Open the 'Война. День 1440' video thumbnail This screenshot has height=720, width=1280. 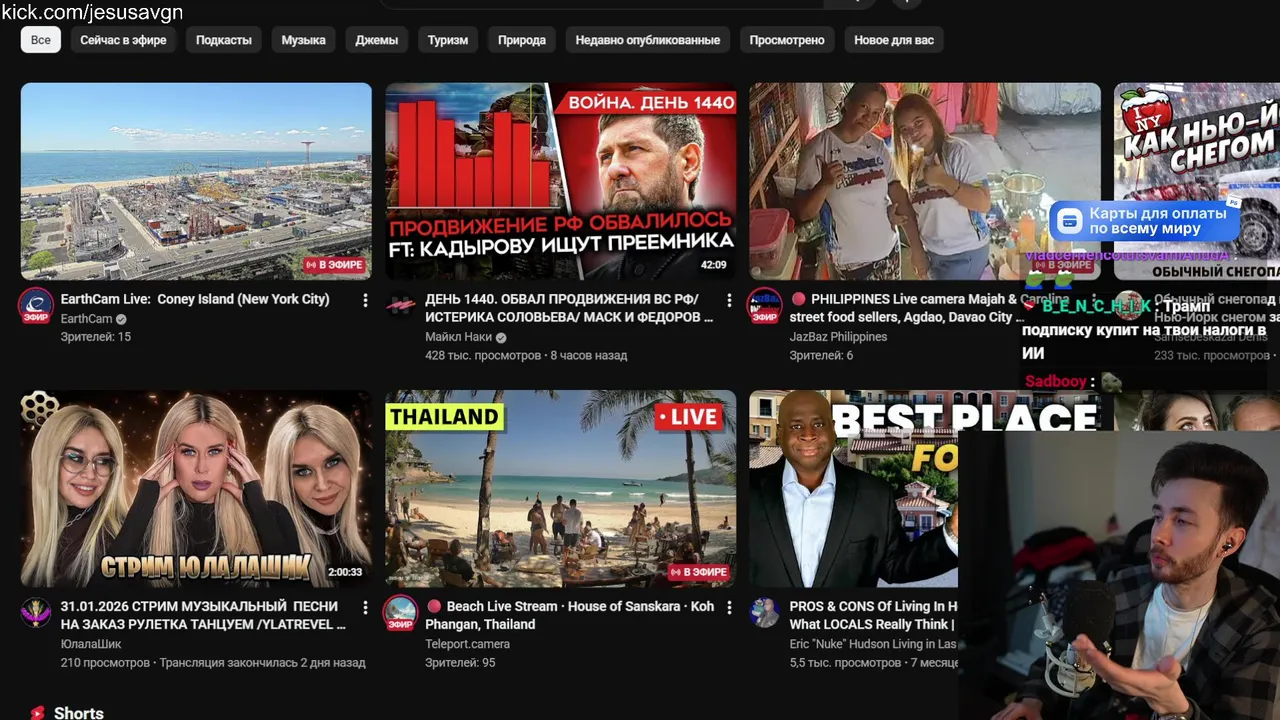coord(561,181)
